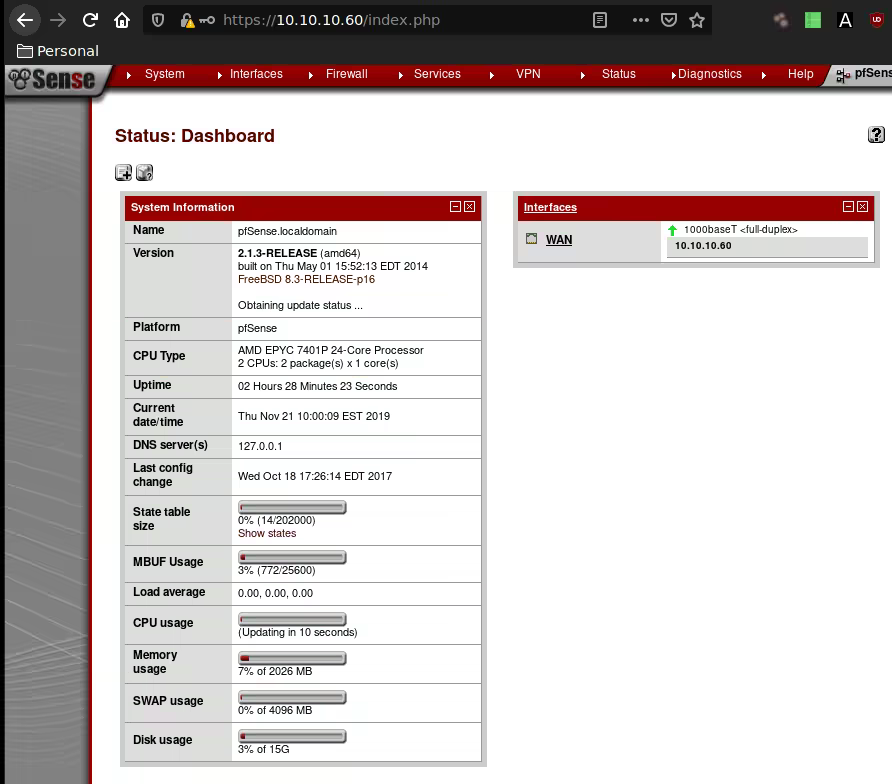Image resolution: width=892 pixels, height=784 pixels.
Task: Expand the Firewall menu
Action: pos(346,74)
